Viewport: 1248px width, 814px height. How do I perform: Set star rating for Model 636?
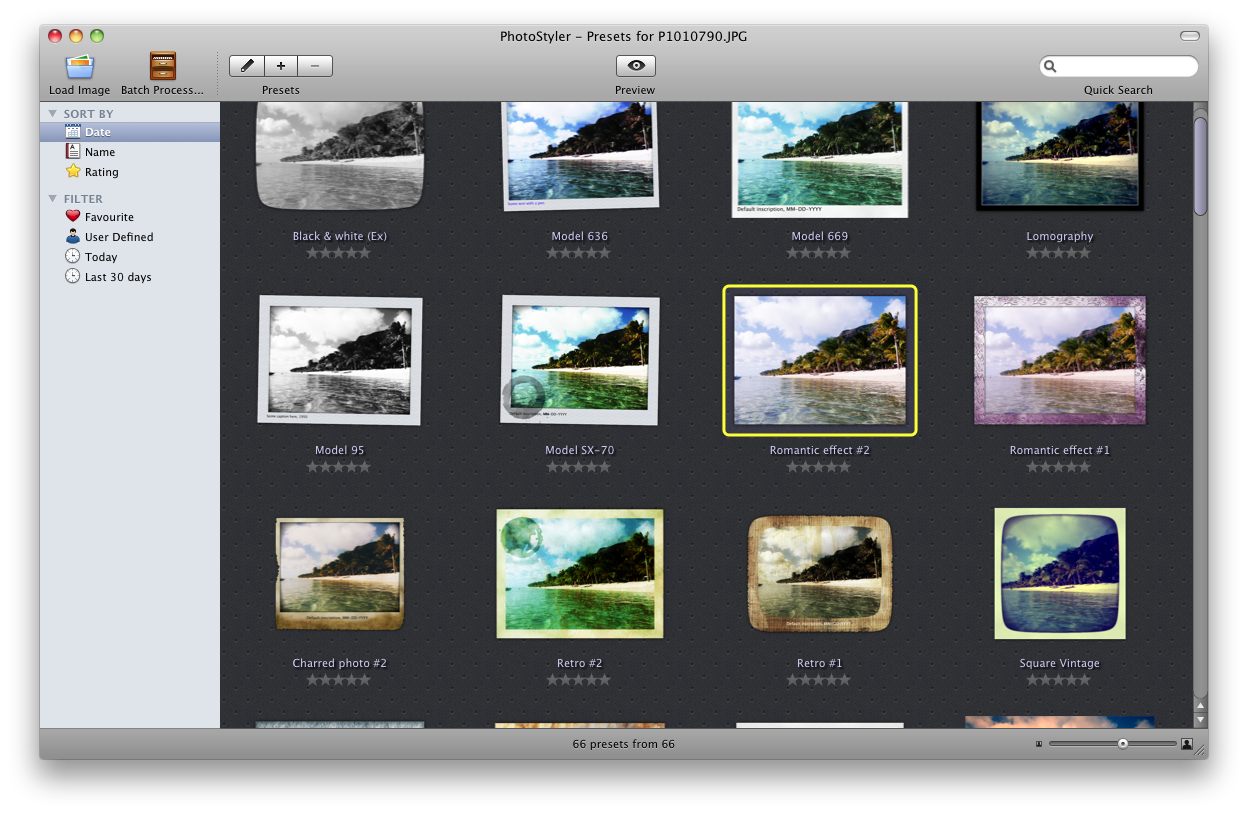click(x=579, y=253)
